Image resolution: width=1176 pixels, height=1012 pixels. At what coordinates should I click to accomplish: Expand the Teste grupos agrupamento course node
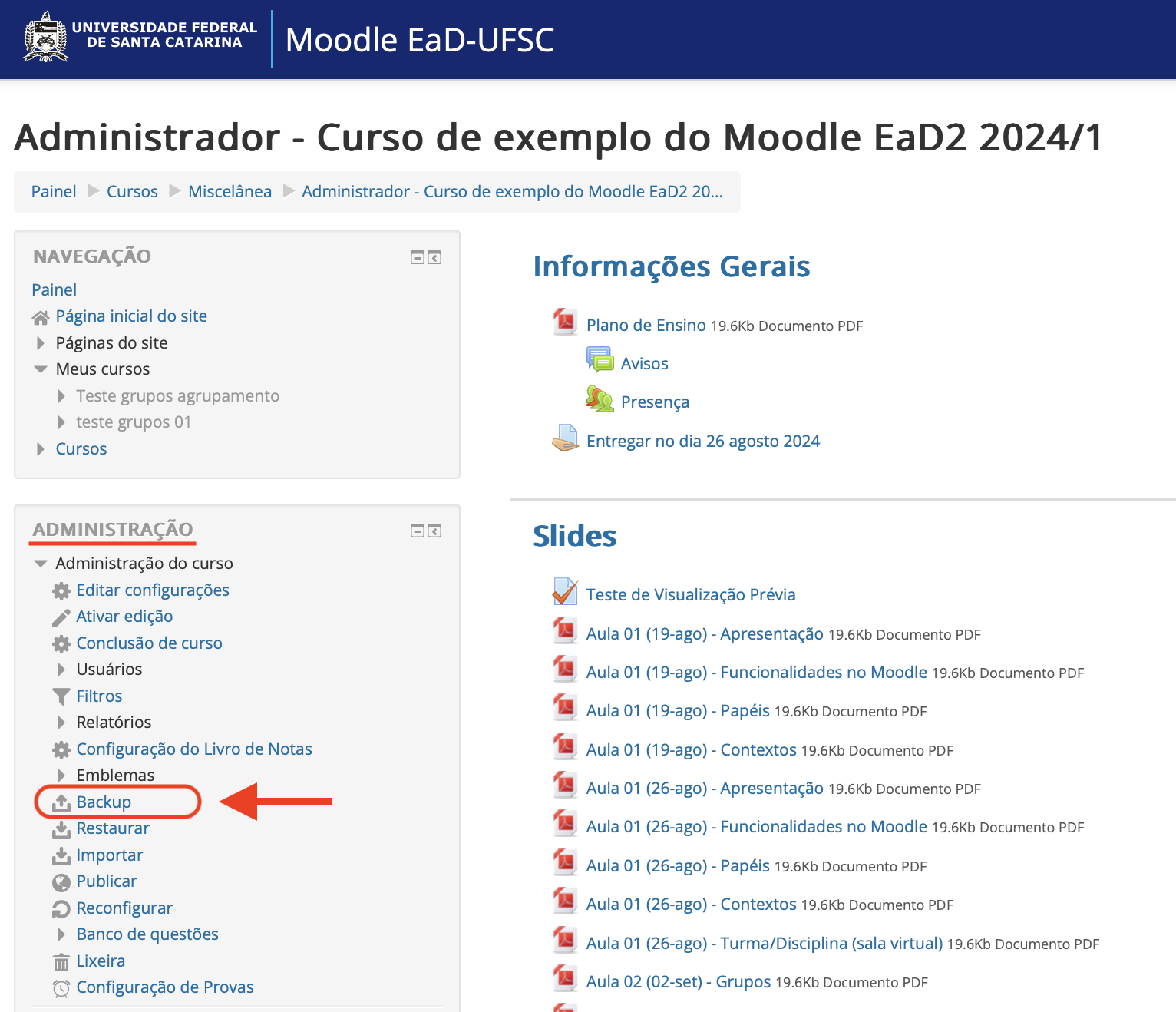click(61, 396)
